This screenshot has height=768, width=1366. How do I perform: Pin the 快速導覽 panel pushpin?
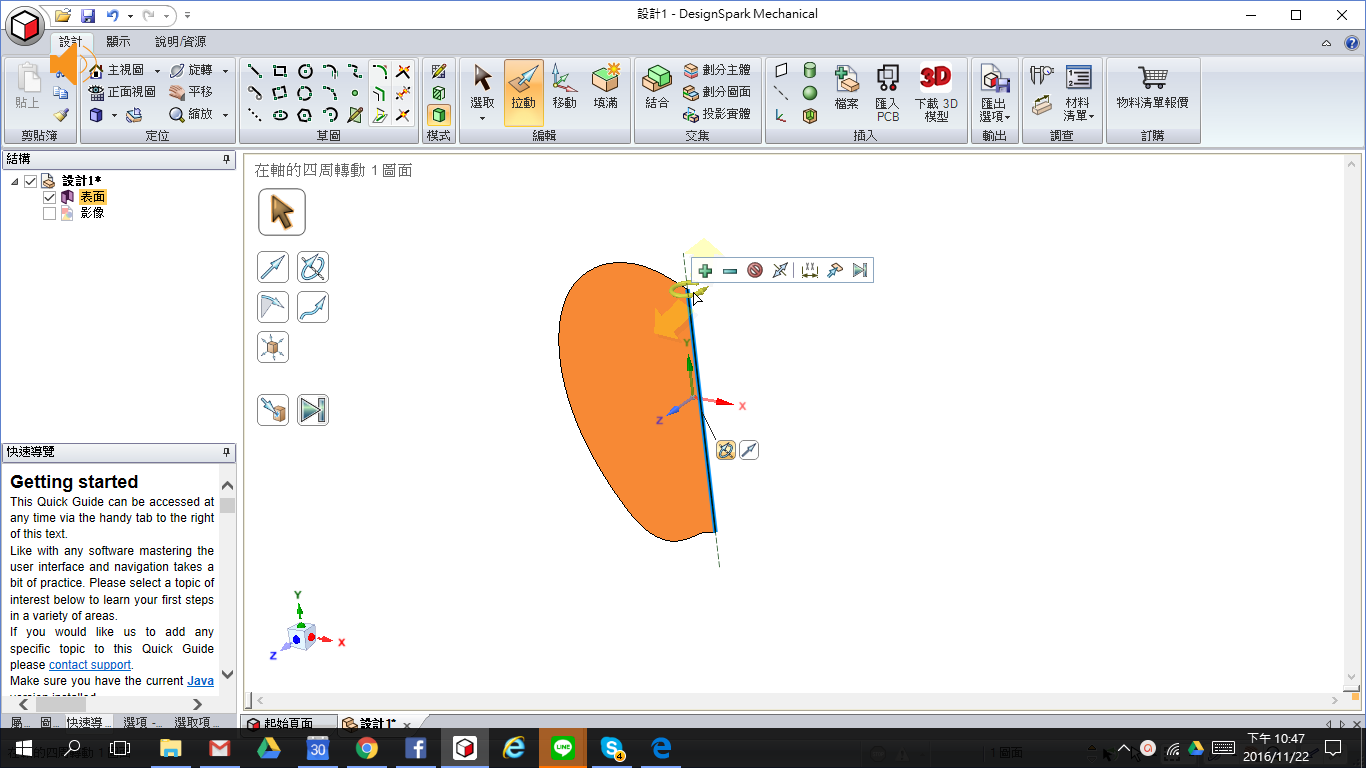pyautogui.click(x=226, y=452)
